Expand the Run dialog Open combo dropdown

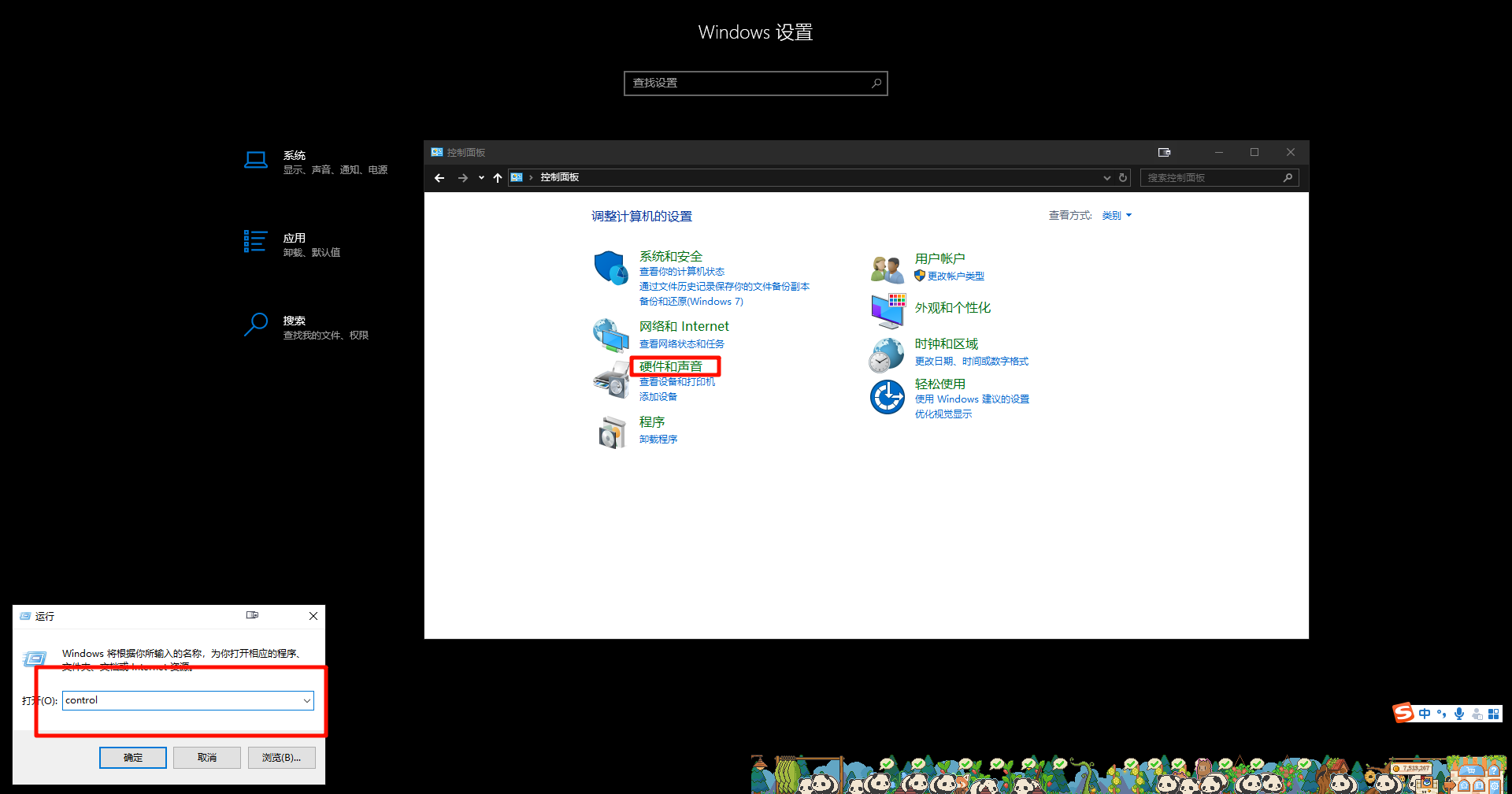pos(306,700)
